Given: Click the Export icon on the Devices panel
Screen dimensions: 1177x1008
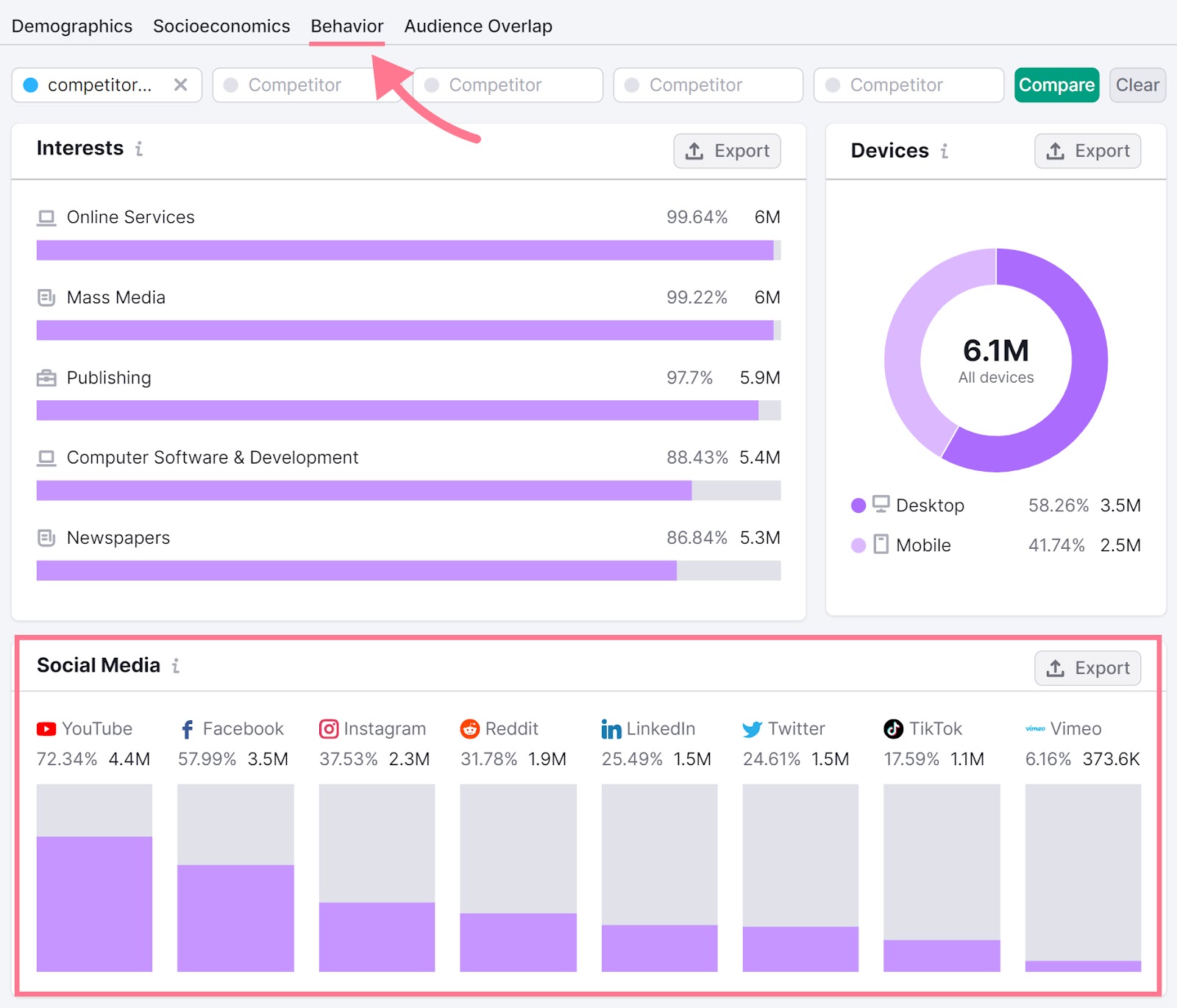Looking at the screenshot, I should pyautogui.click(x=1056, y=151).
